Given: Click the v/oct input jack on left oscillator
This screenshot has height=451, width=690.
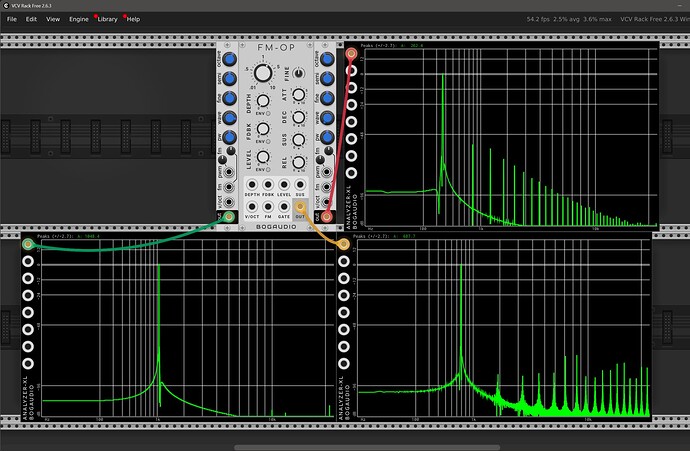Looking at the screenshot, I should pos(229,202).
